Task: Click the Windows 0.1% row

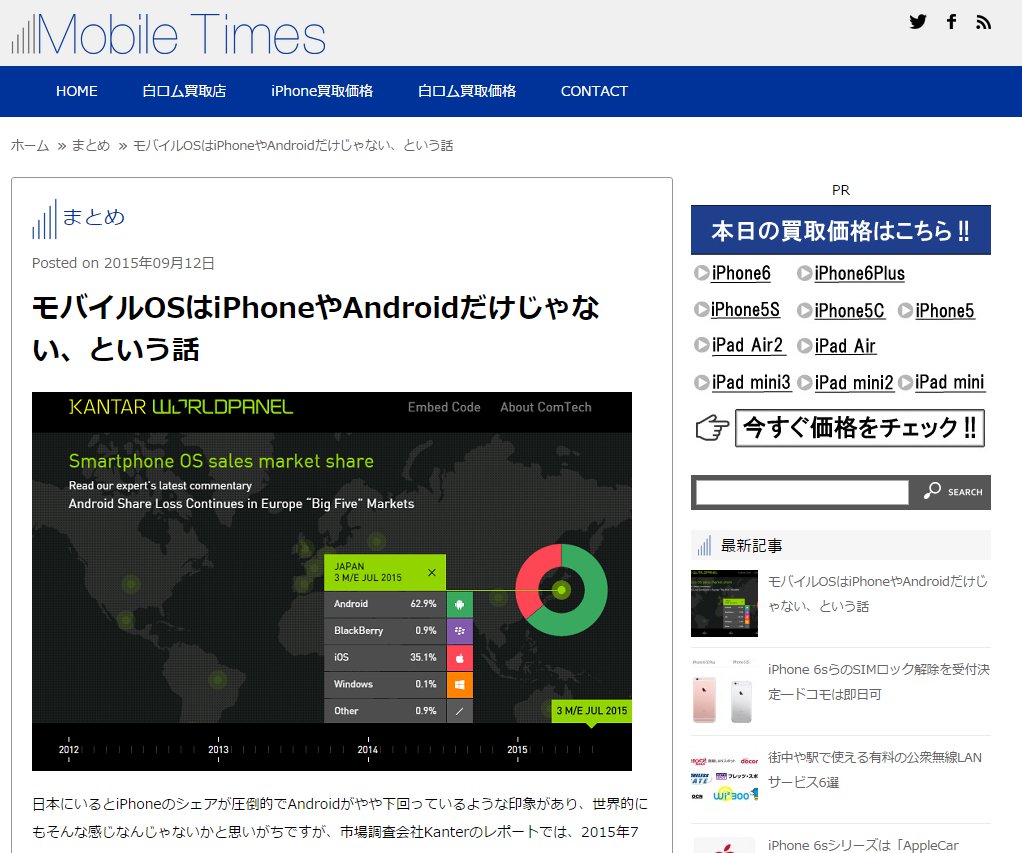Action: (x=385, y=684)
